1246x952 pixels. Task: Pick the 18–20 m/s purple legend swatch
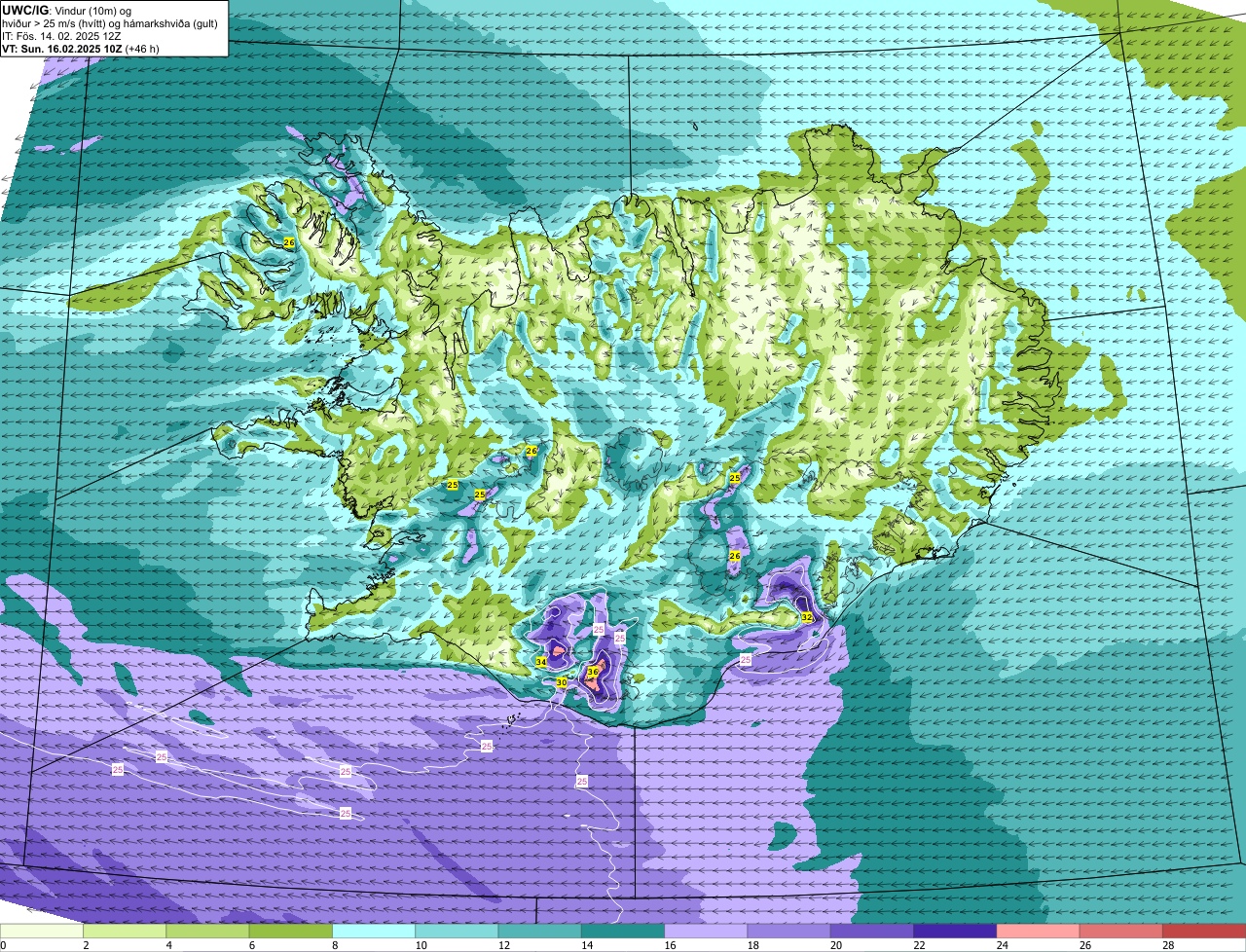tap(789, 932)
